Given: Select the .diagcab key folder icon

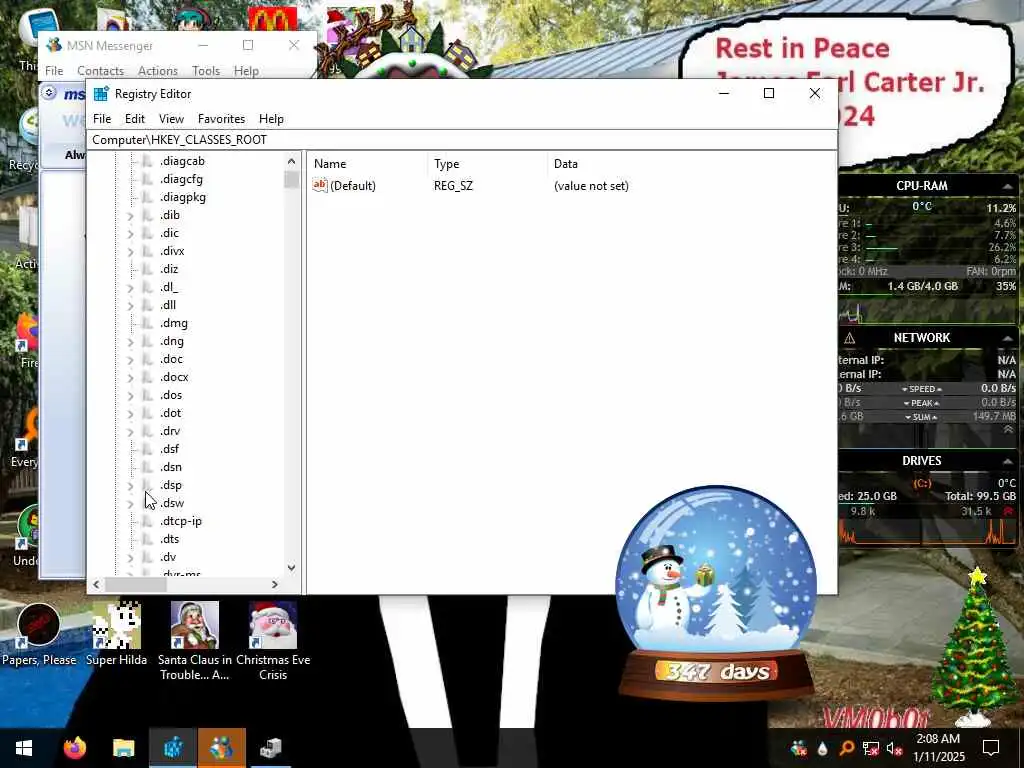Looking at the screenshot, I should point(148,161).
